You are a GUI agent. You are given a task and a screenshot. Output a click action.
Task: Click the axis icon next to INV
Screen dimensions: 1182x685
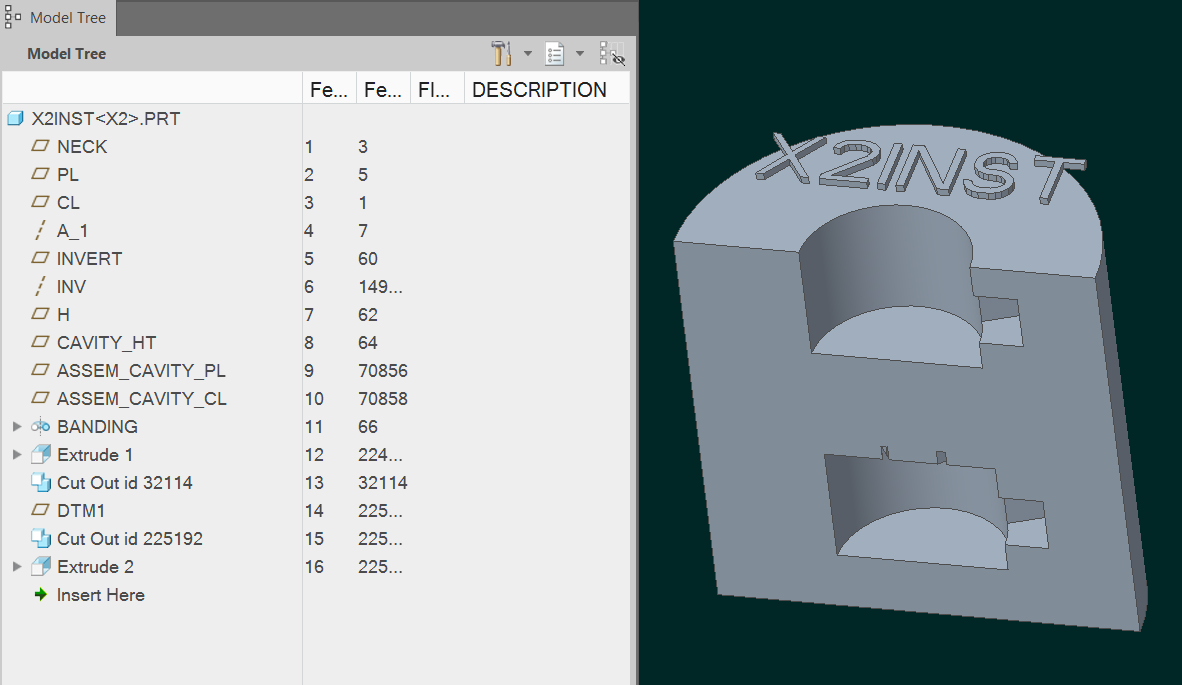tap(40, 286)
